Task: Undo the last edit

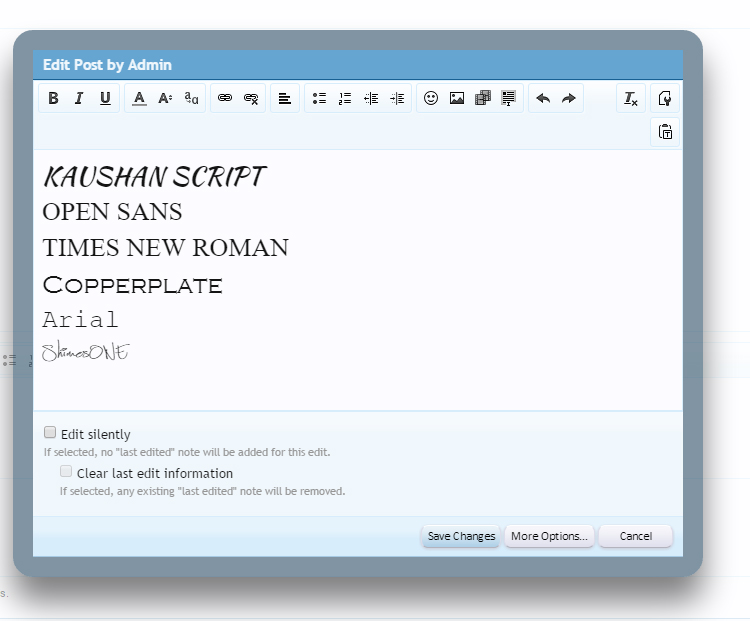Action: [x=543, y=98]
